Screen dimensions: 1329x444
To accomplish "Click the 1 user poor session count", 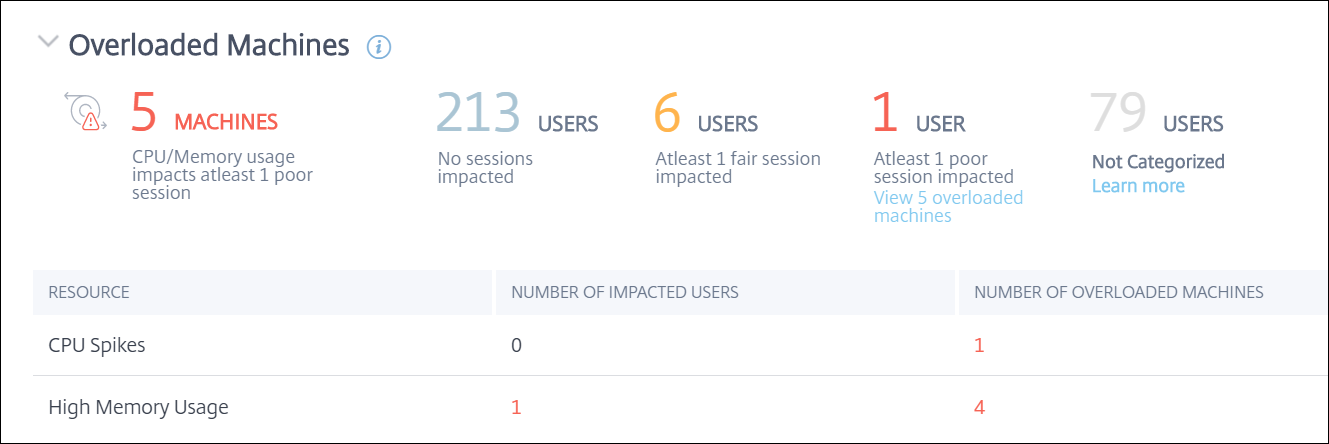I will [x=885, y=113].
